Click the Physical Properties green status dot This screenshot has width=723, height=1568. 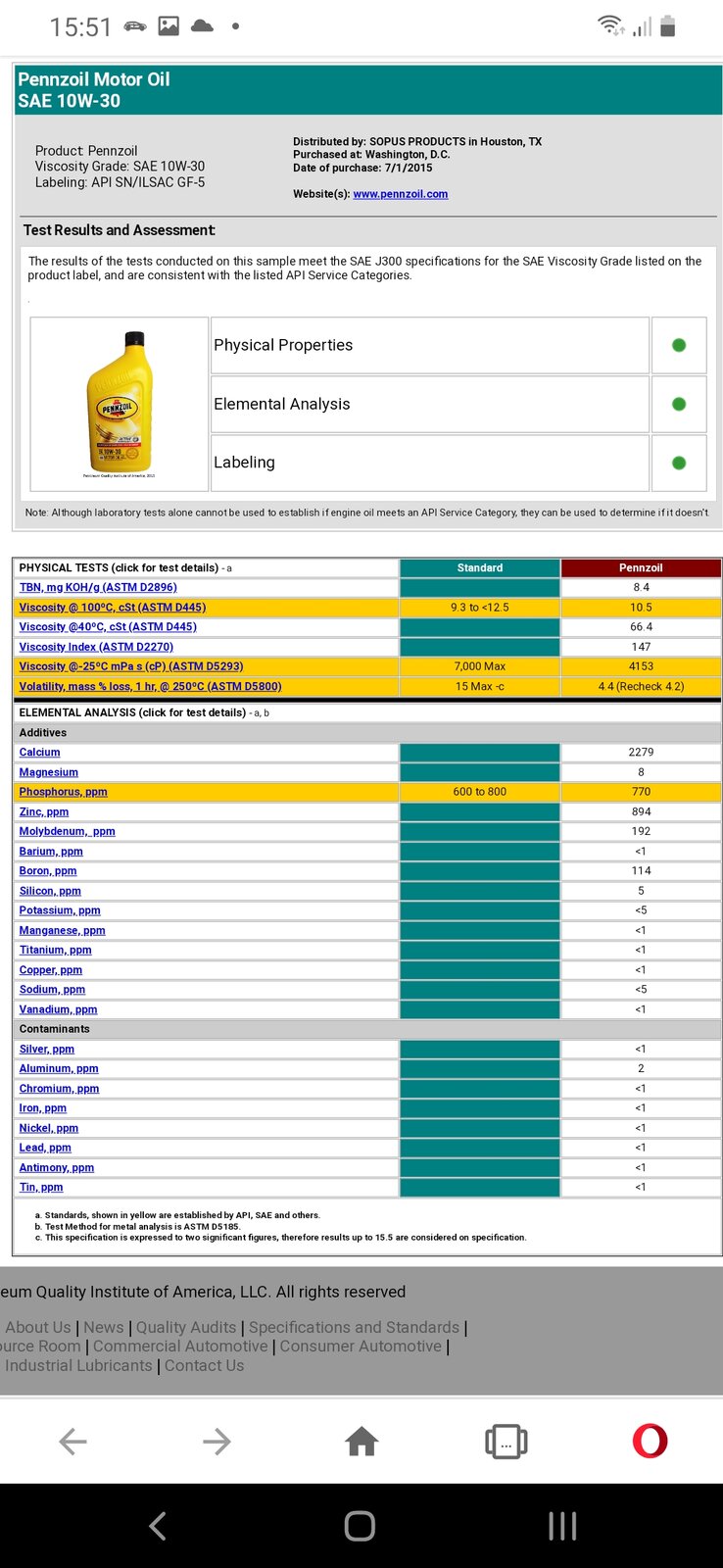(x=679, y=345)
